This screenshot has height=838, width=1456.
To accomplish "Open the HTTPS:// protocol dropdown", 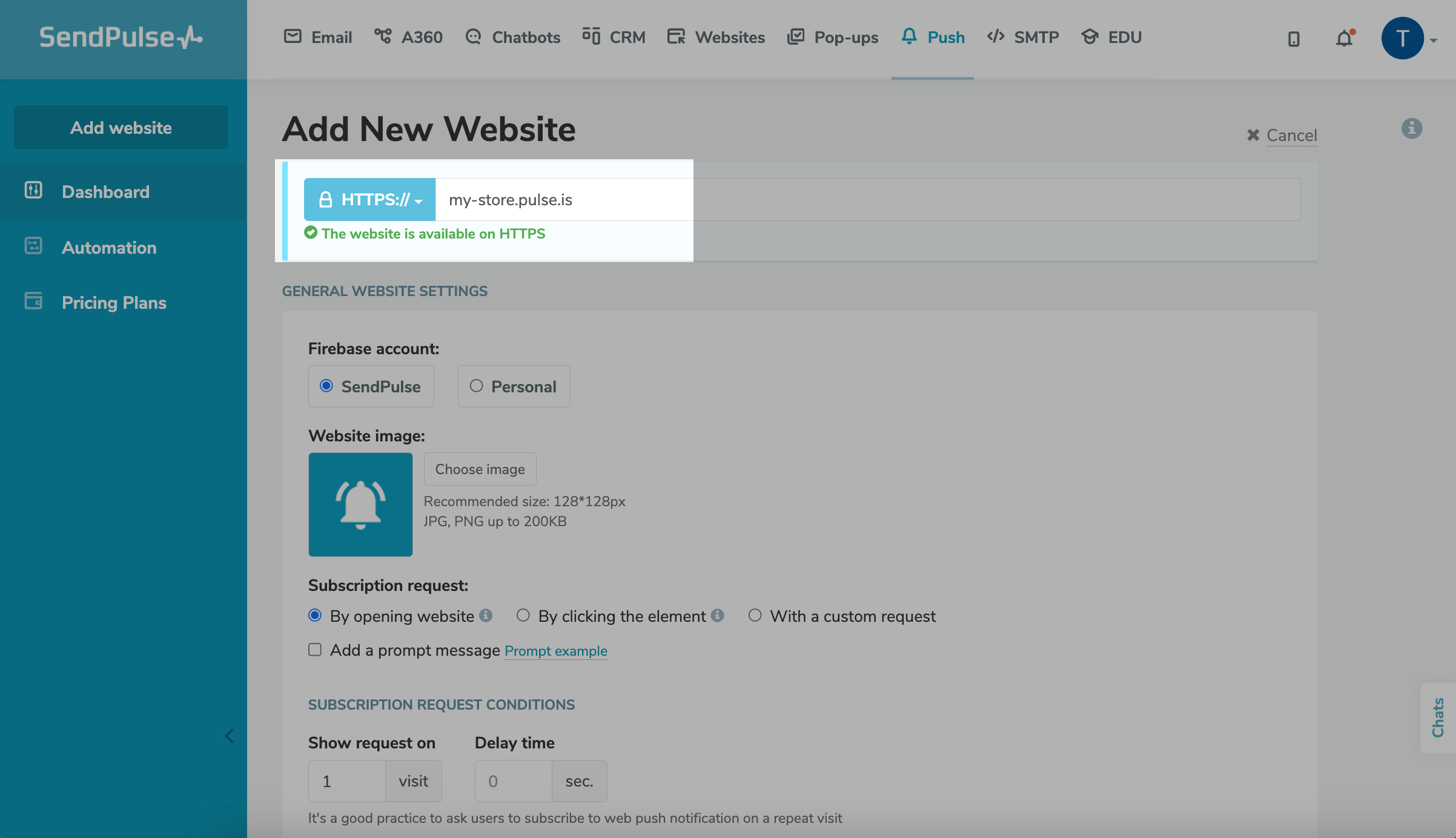I will click(x=369, y=199).
